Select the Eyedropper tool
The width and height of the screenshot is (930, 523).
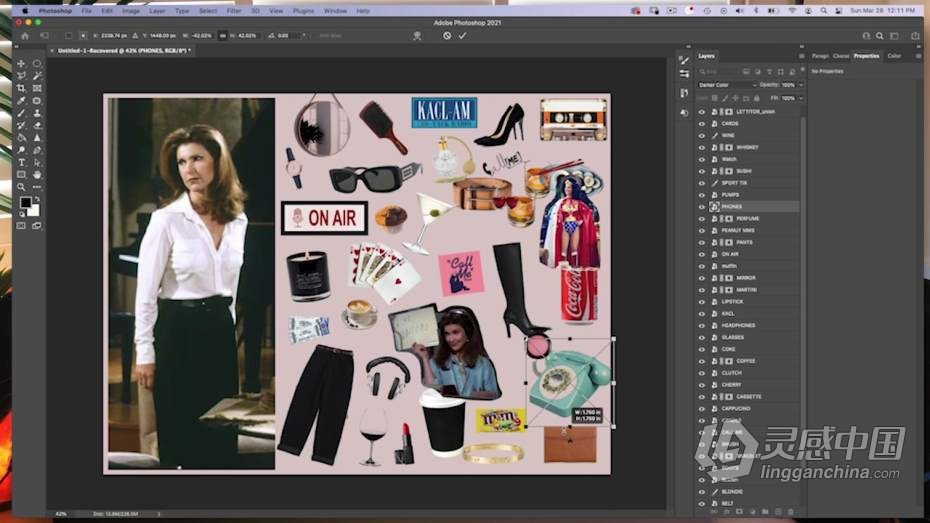coord(21,101)
